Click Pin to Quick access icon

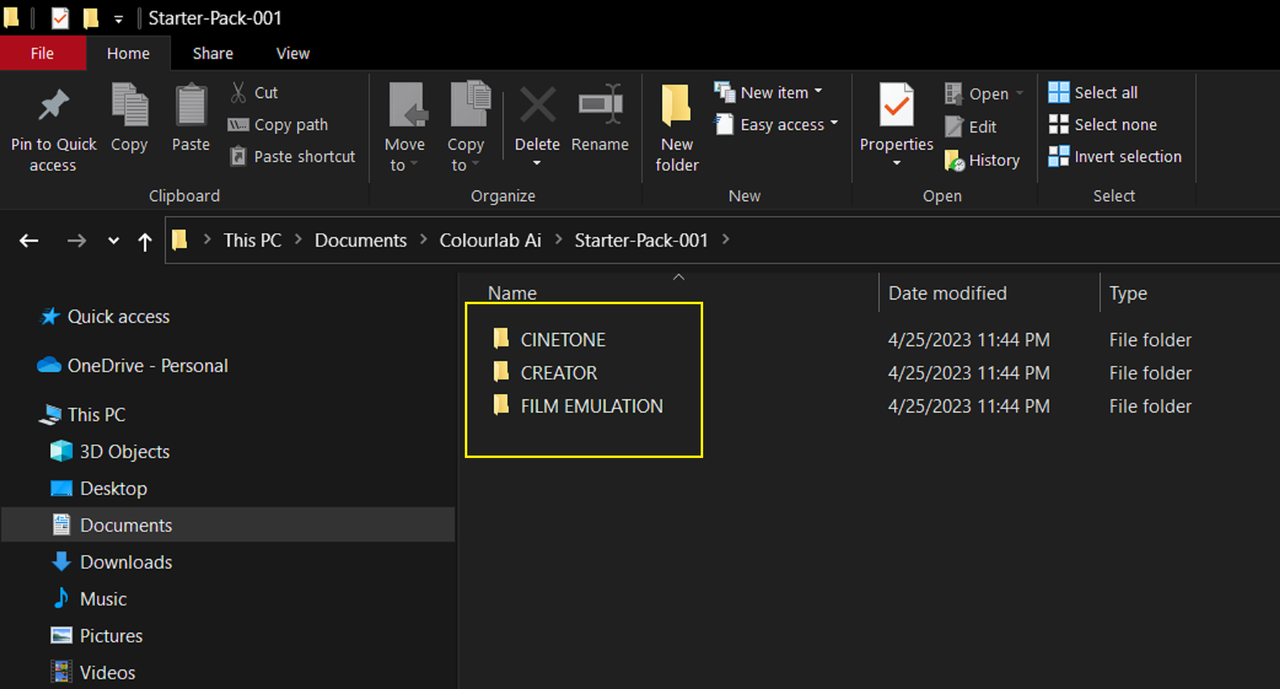[x=53, y=106]
